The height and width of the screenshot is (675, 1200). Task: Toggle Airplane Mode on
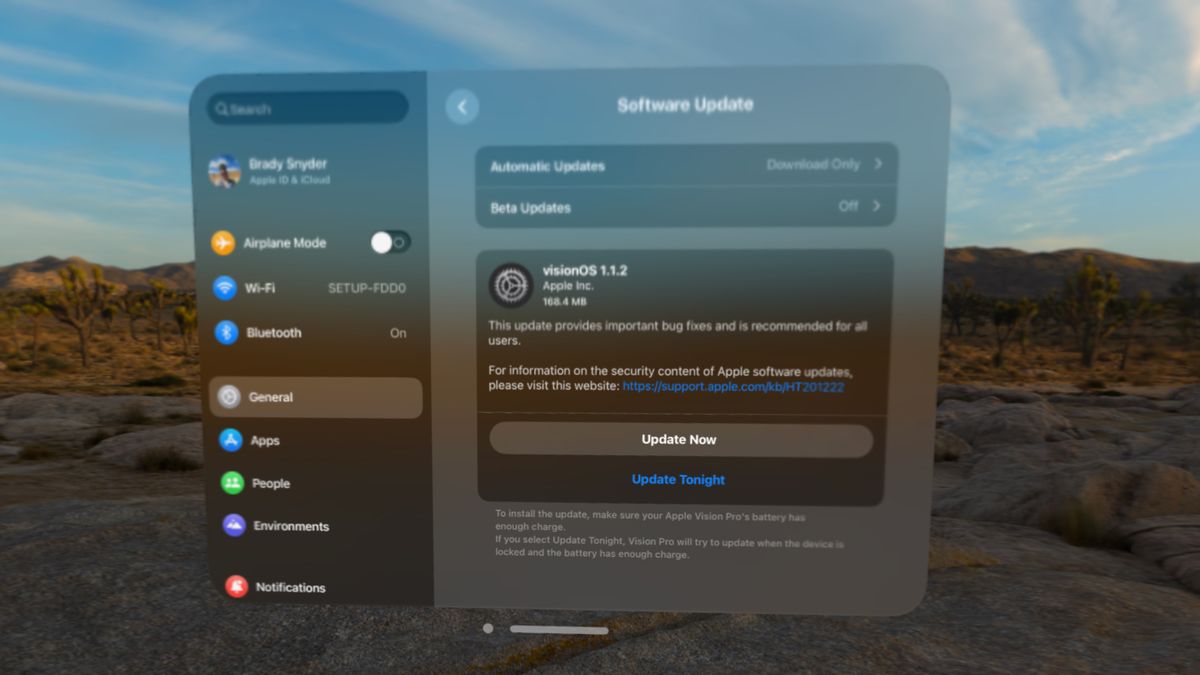[x=390, y=242]
